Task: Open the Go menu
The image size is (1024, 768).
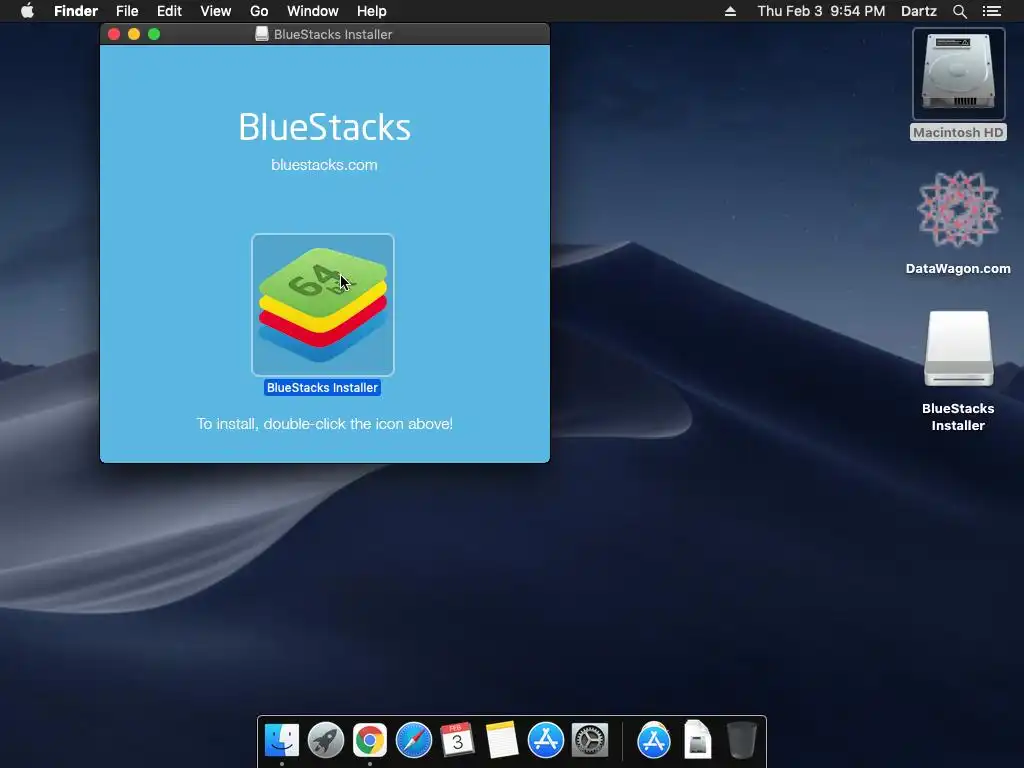Action: 259,11
